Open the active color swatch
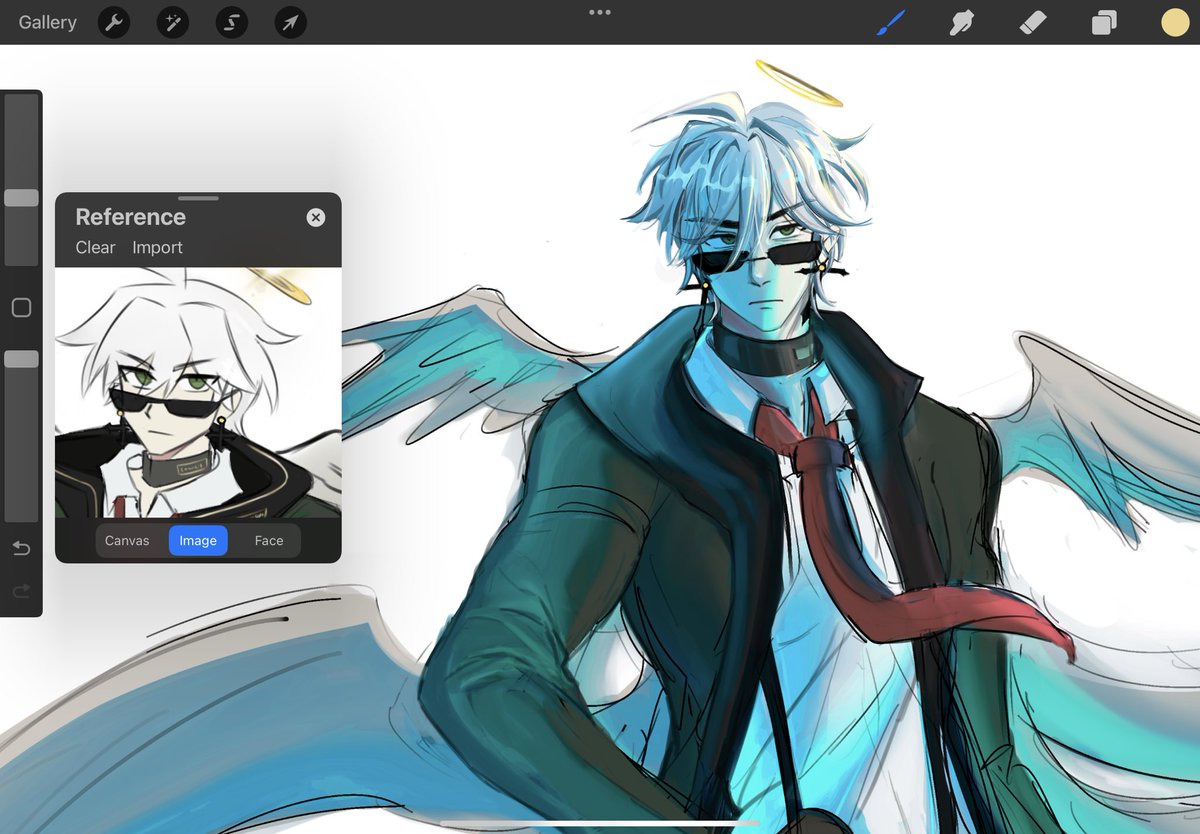 click(1174, 22)
